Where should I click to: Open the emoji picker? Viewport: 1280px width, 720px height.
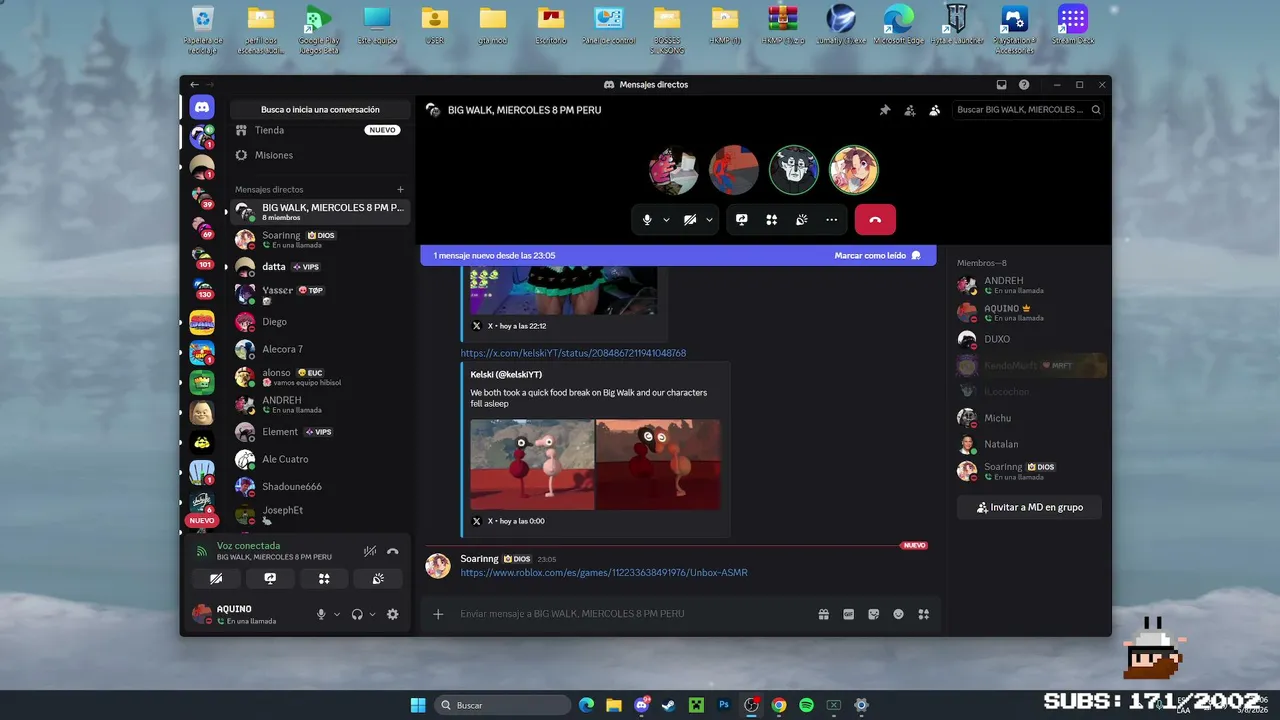(x=899, y=614)
